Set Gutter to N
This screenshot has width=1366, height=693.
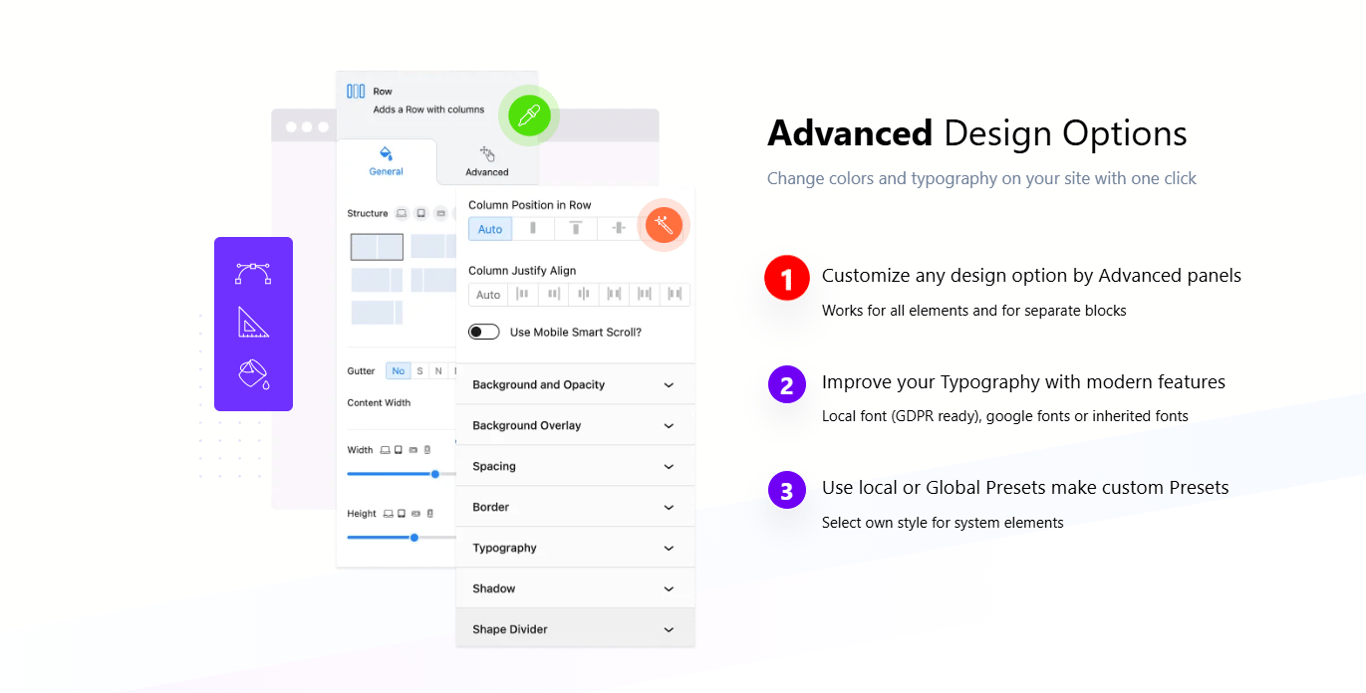(438, 371)
